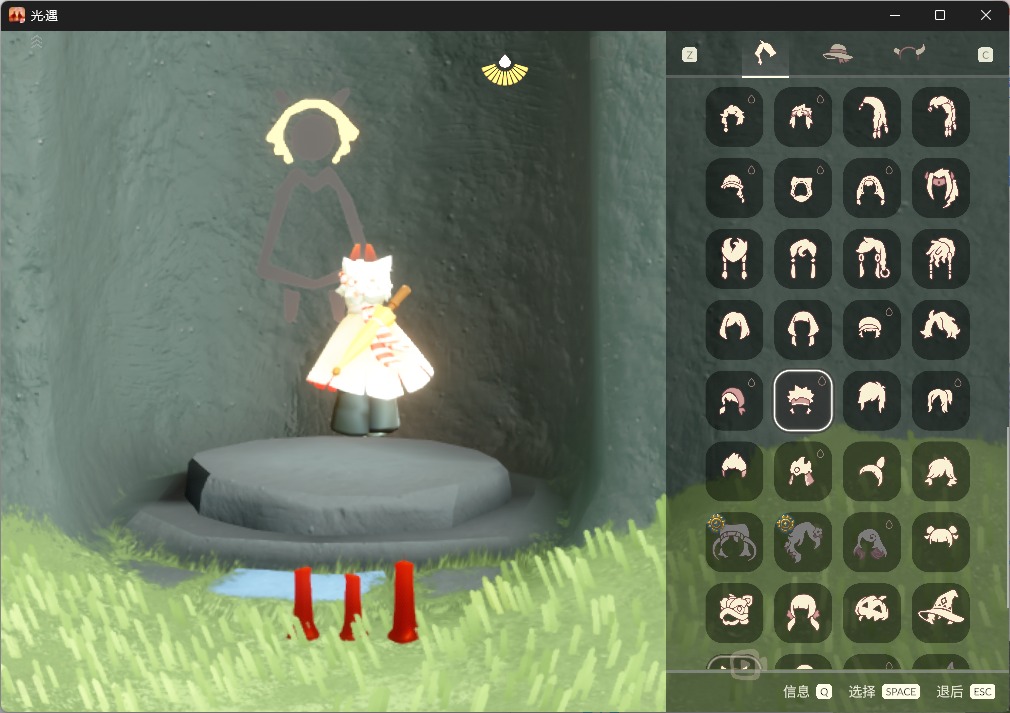Select the wild windswept hairstyle
The width and height of the screenshot is (1010, 713).
(940, 330)
